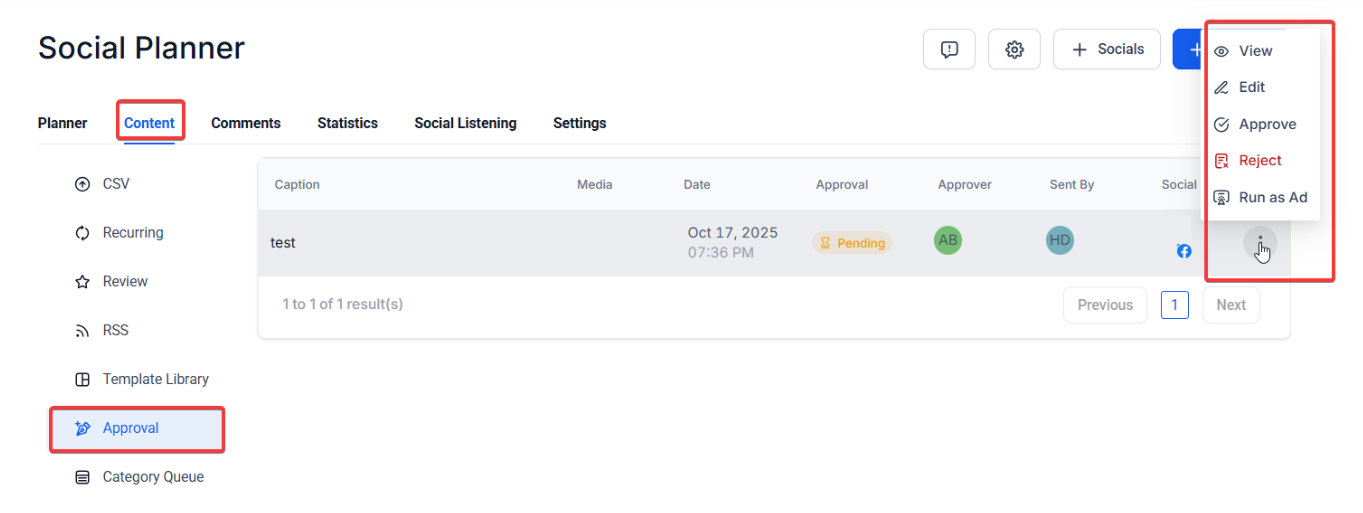Switch to the Statistics tab
The height and width of the screenshot is (513, 1363).
click(x=347, y=123)
